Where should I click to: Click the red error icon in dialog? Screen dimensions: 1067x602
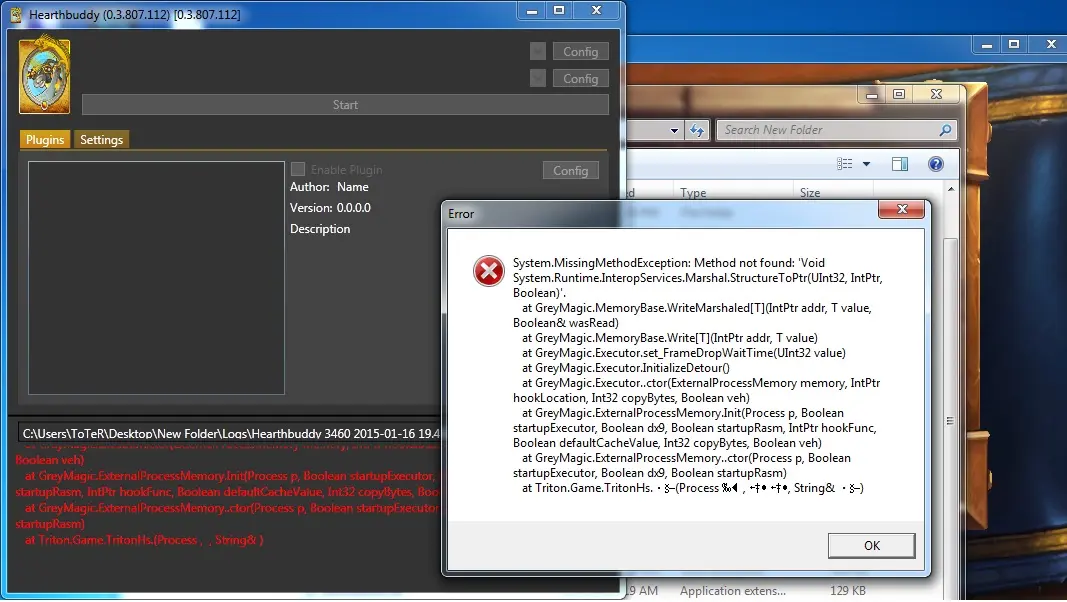[489, 271]
